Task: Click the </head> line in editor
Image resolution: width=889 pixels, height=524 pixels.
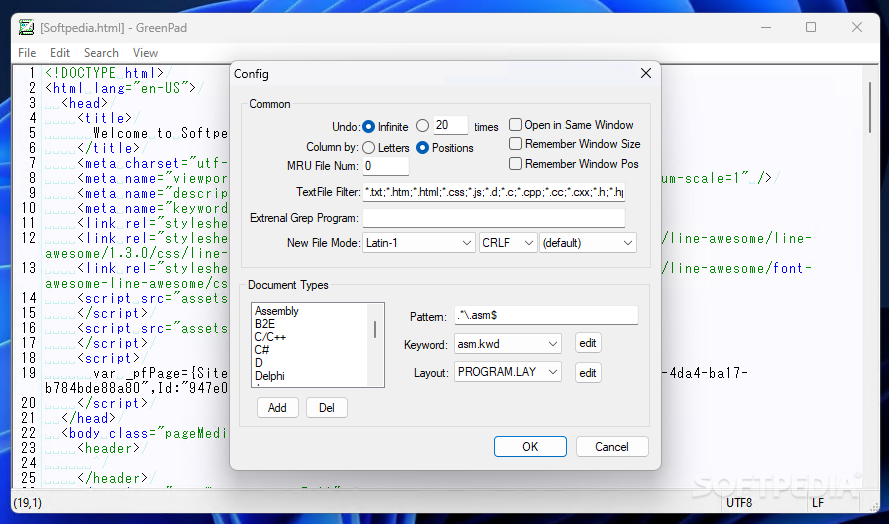Action: 88,418
